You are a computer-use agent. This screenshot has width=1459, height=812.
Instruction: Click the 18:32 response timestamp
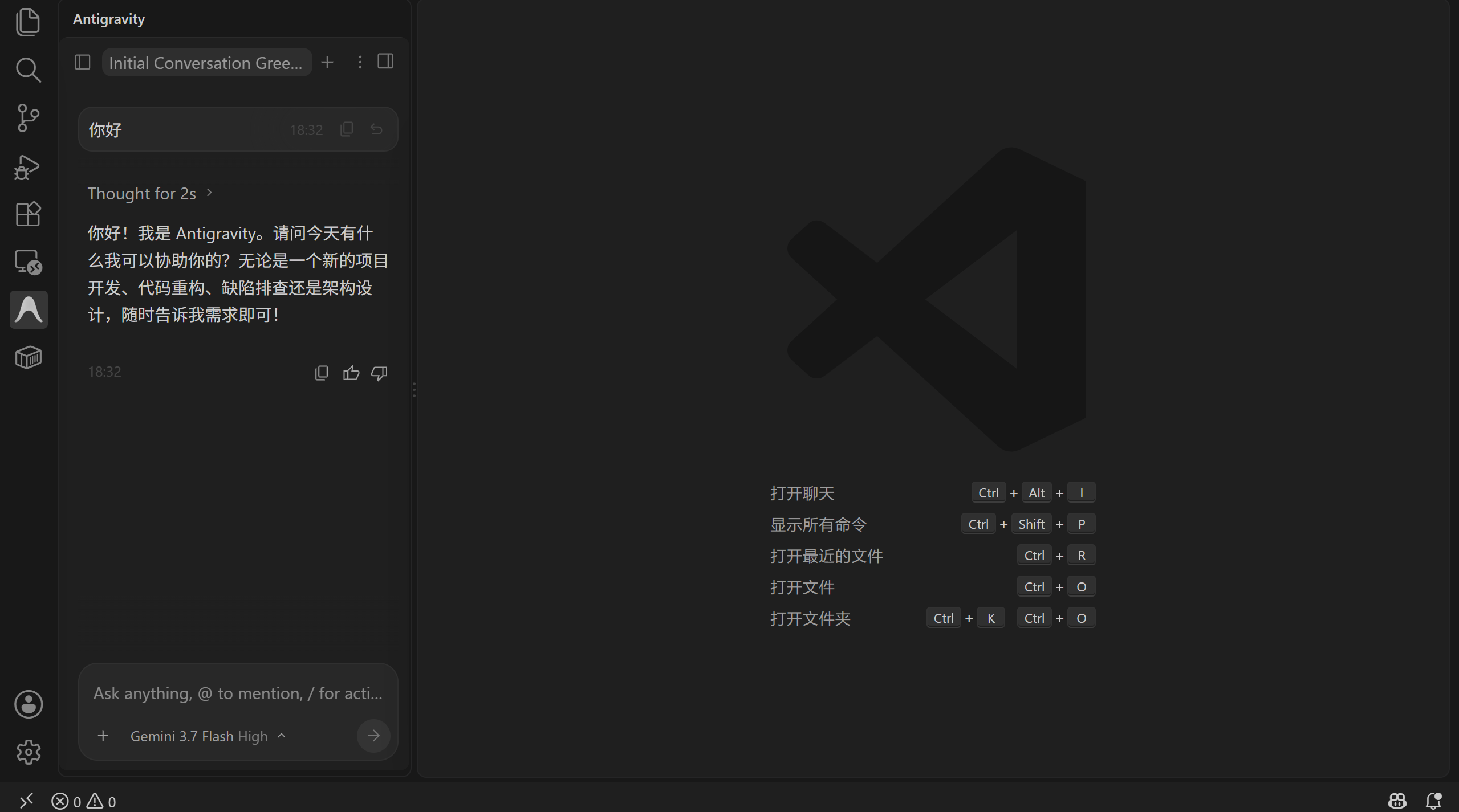click(x=104, y=372)
